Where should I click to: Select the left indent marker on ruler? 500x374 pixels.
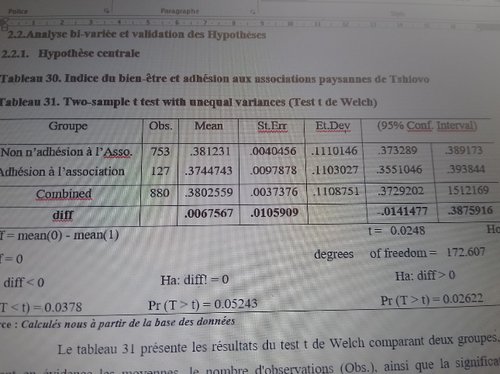point(4,26)
